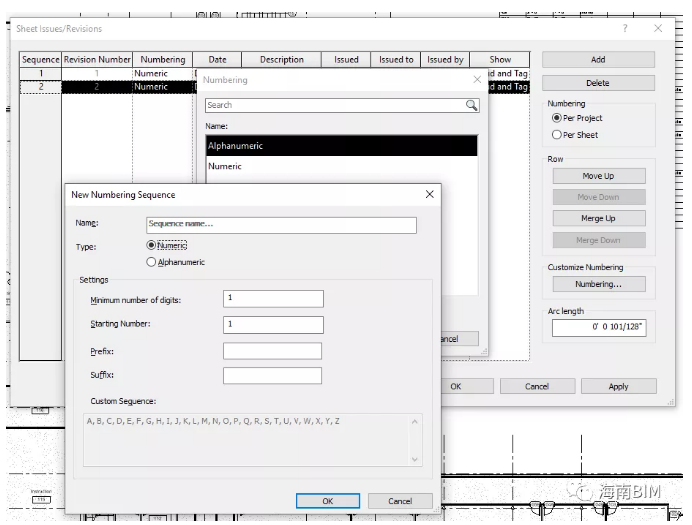Click the Merge Up button
Viewport: 692px width, 525px height.
pos(599,218)
